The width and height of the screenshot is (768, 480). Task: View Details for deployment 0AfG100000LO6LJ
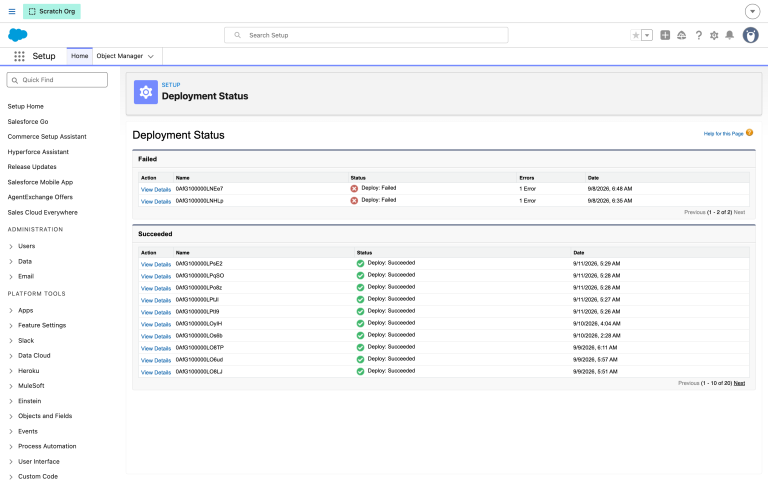[156, 372]
